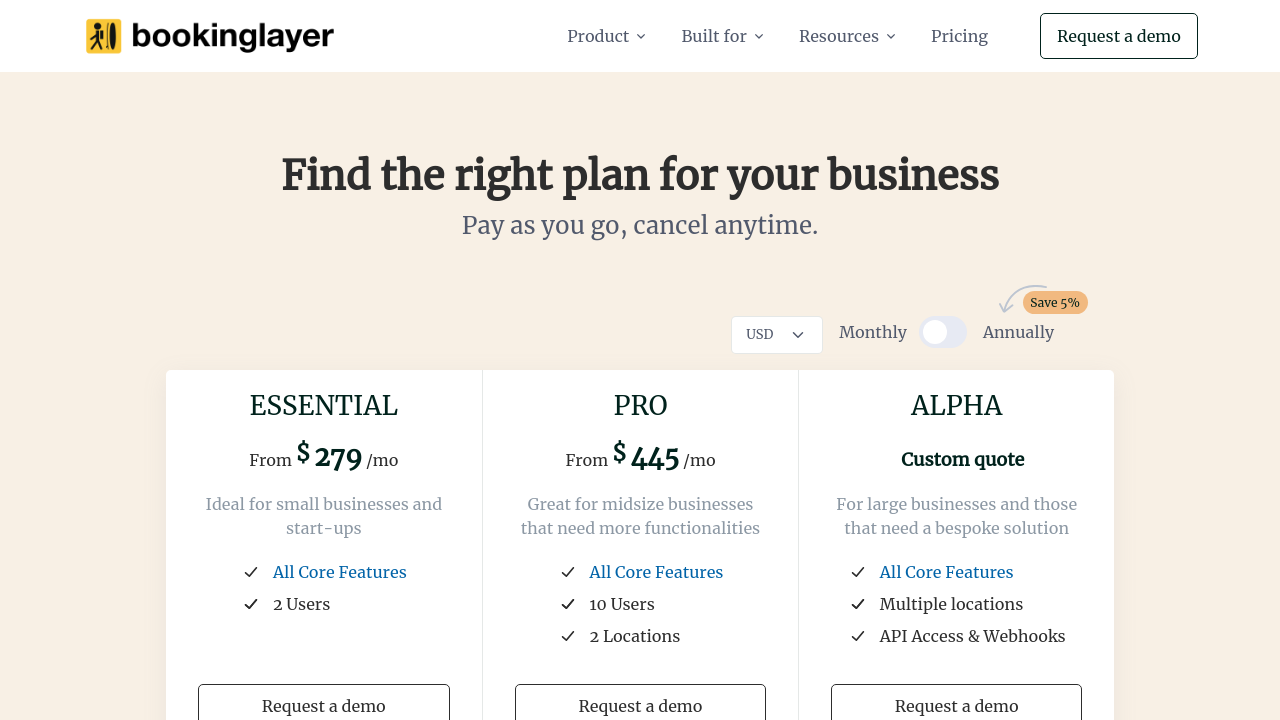The height and width of the screenshot is (720, 1280).
Task: Open All Core Features link under PRO
Action: 656,572
